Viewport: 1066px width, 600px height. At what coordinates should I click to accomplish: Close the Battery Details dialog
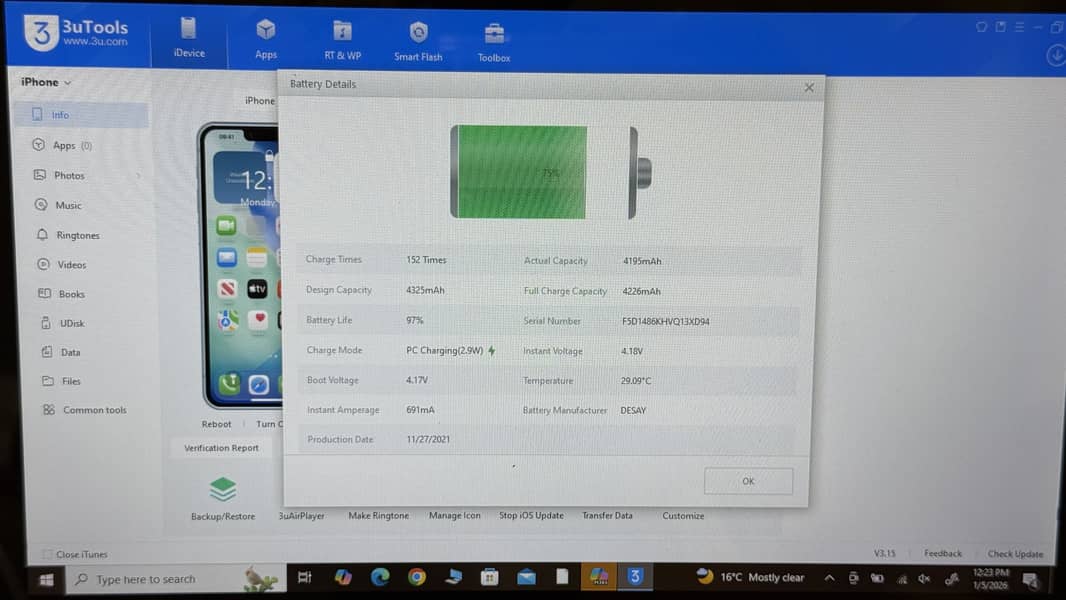tap(809, 87)
